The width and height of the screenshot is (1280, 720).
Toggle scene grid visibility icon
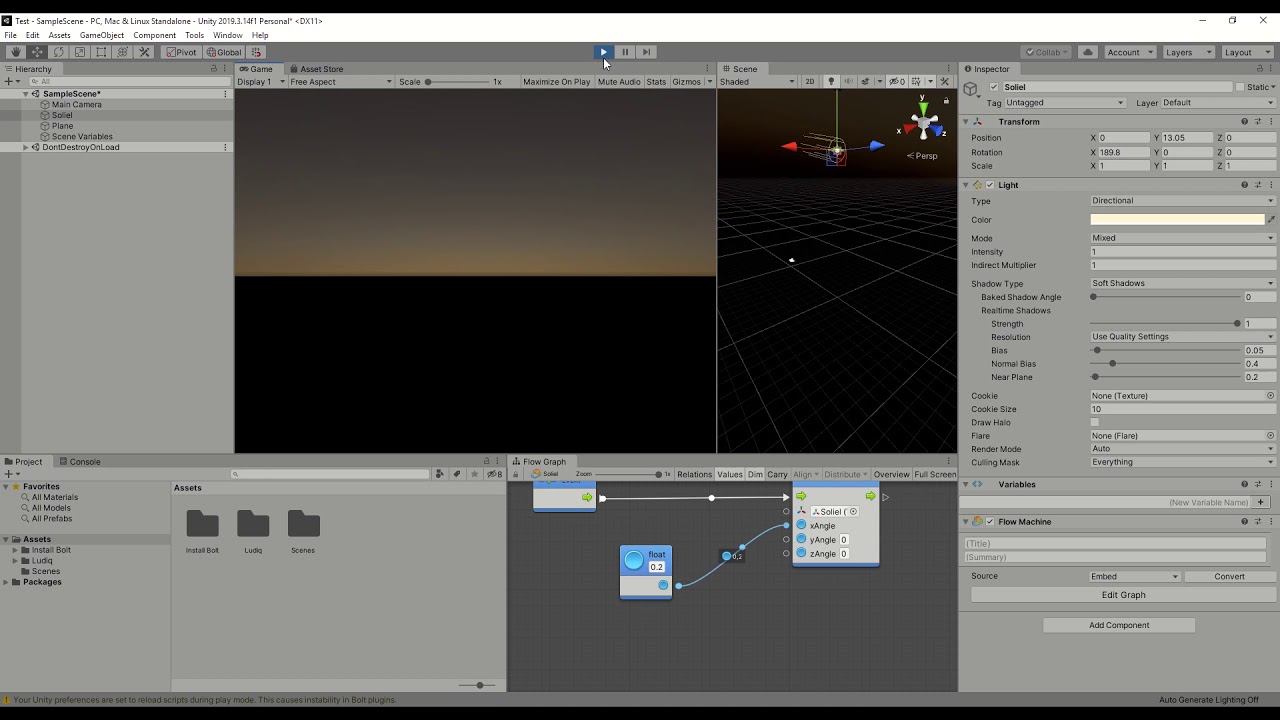916,82
